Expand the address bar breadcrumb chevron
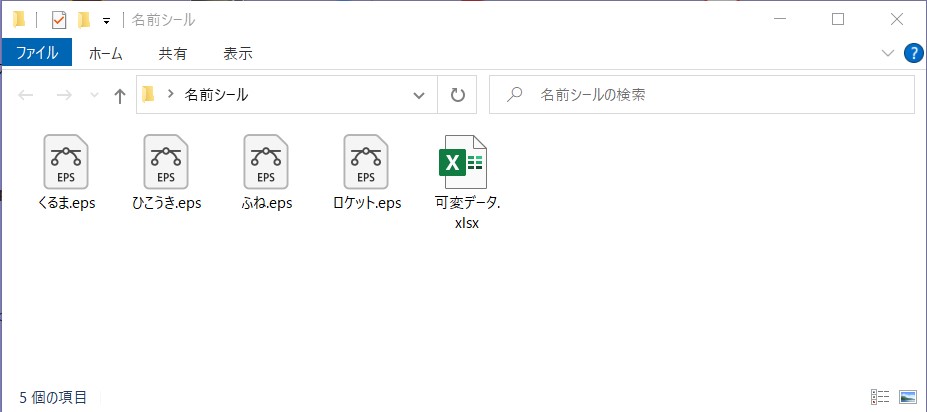 pos(171,95)
